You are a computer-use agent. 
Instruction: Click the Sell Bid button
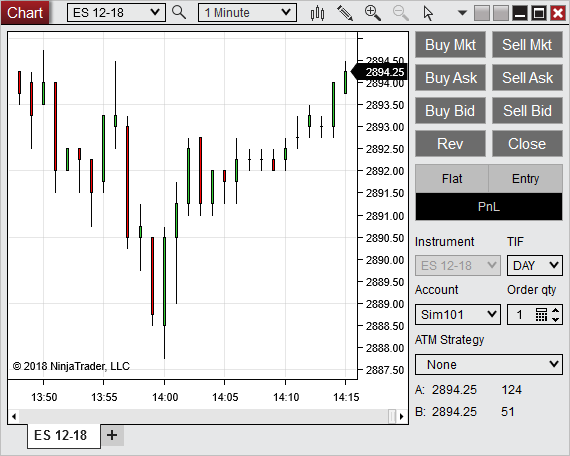(x=527, y=111)
